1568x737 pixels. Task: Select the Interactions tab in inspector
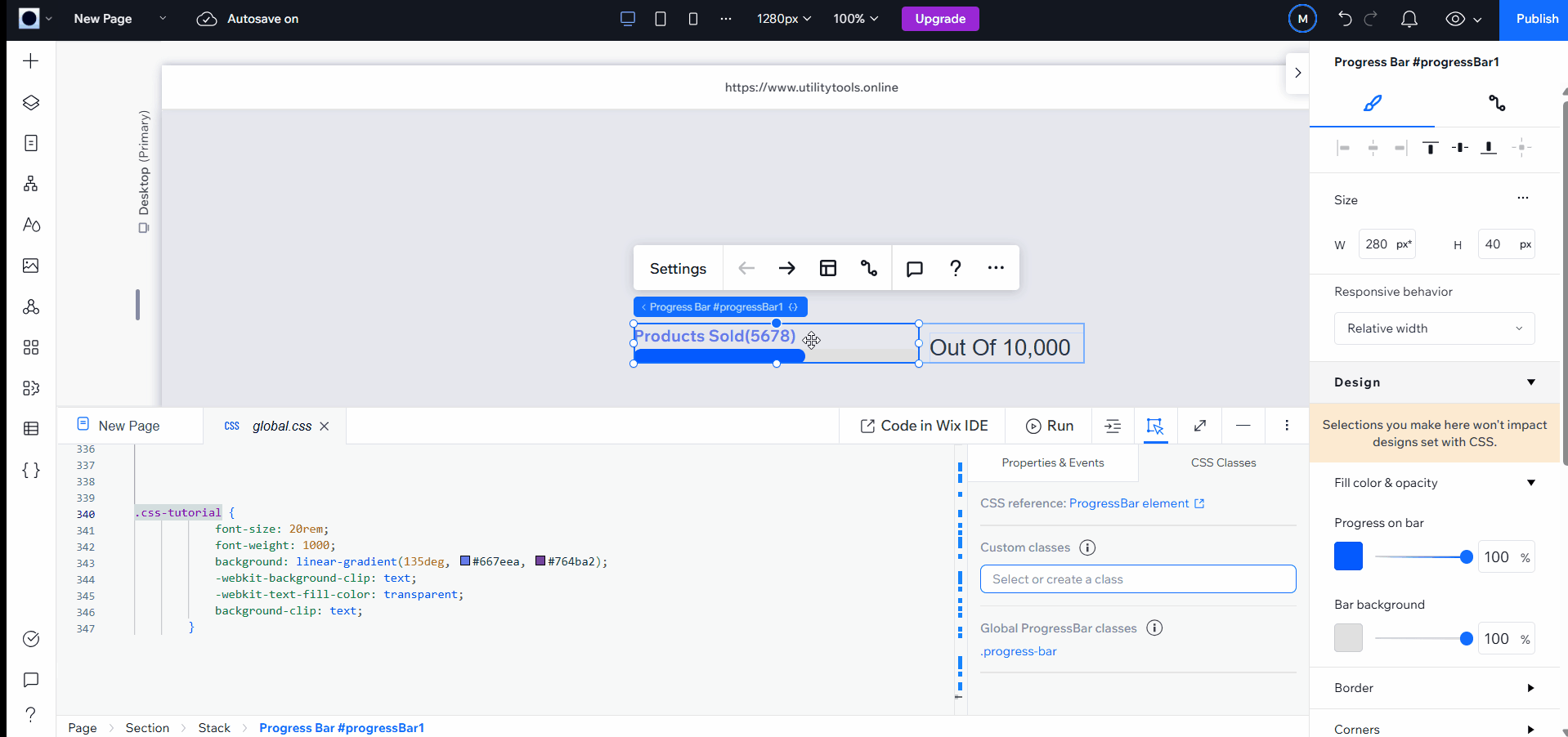pos(1496,103)
